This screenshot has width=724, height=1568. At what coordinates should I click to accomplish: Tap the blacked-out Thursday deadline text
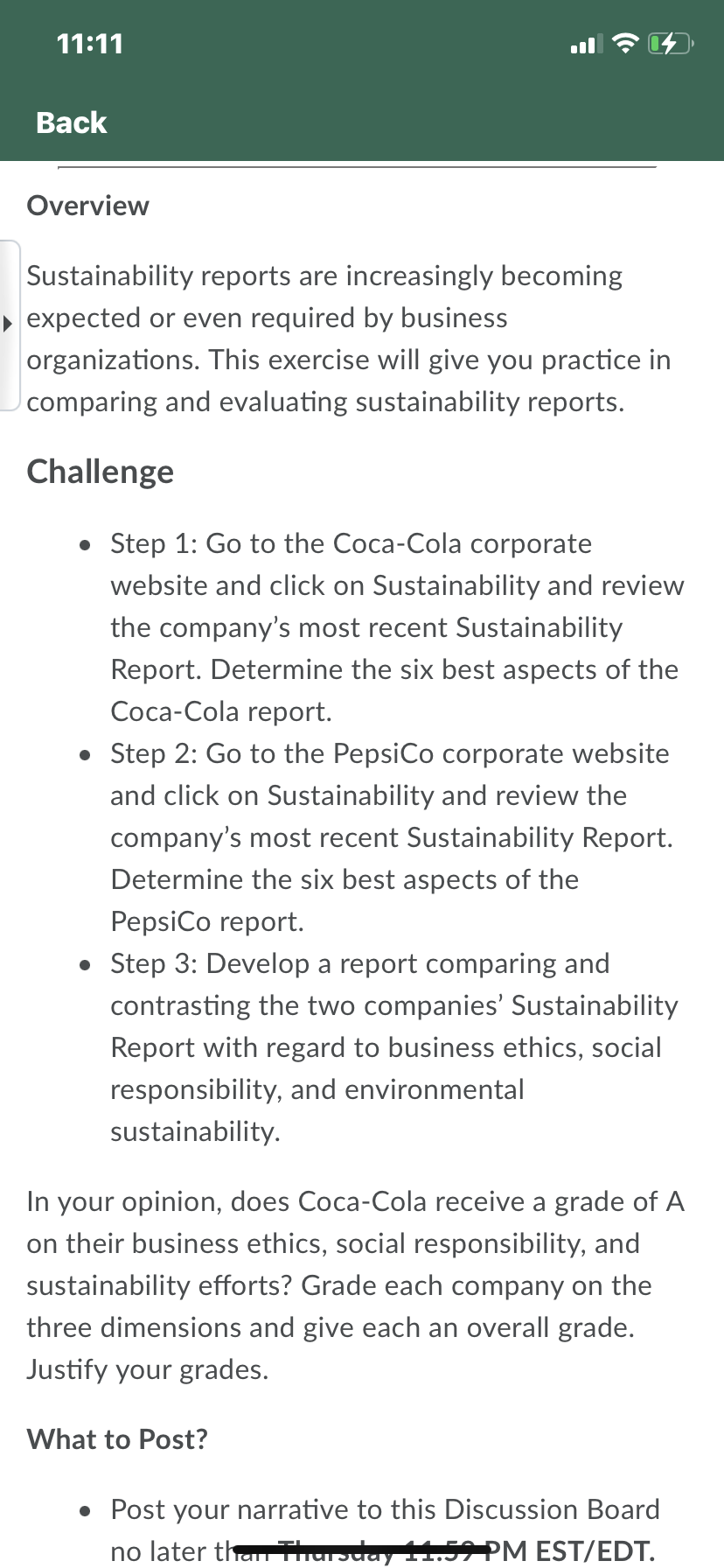click(360, 1550)
